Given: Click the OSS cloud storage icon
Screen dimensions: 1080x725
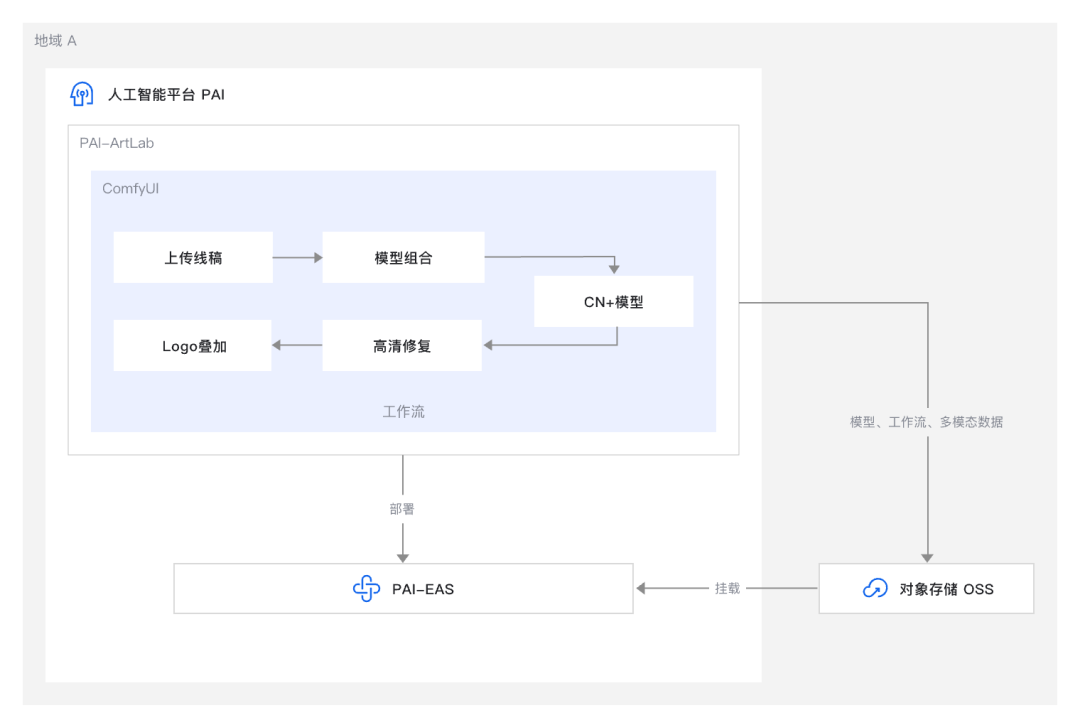Looking at the screenshot, I should tap(875, 589).
